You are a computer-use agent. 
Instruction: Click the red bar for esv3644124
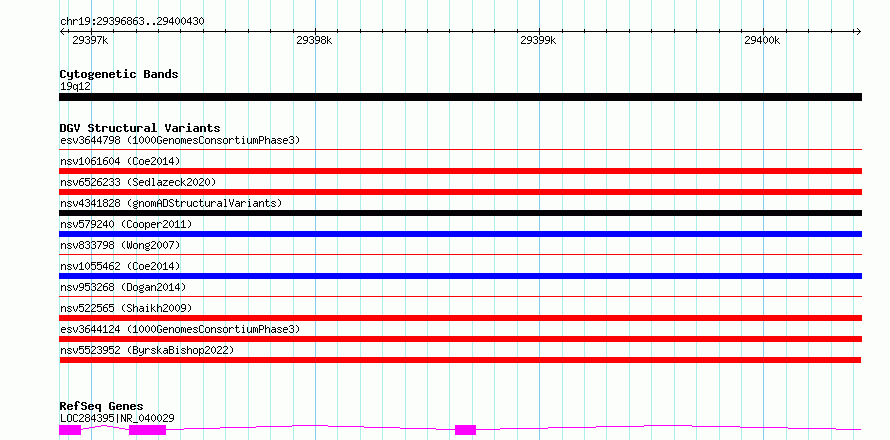pyautogui.click(x=460, y=339)
